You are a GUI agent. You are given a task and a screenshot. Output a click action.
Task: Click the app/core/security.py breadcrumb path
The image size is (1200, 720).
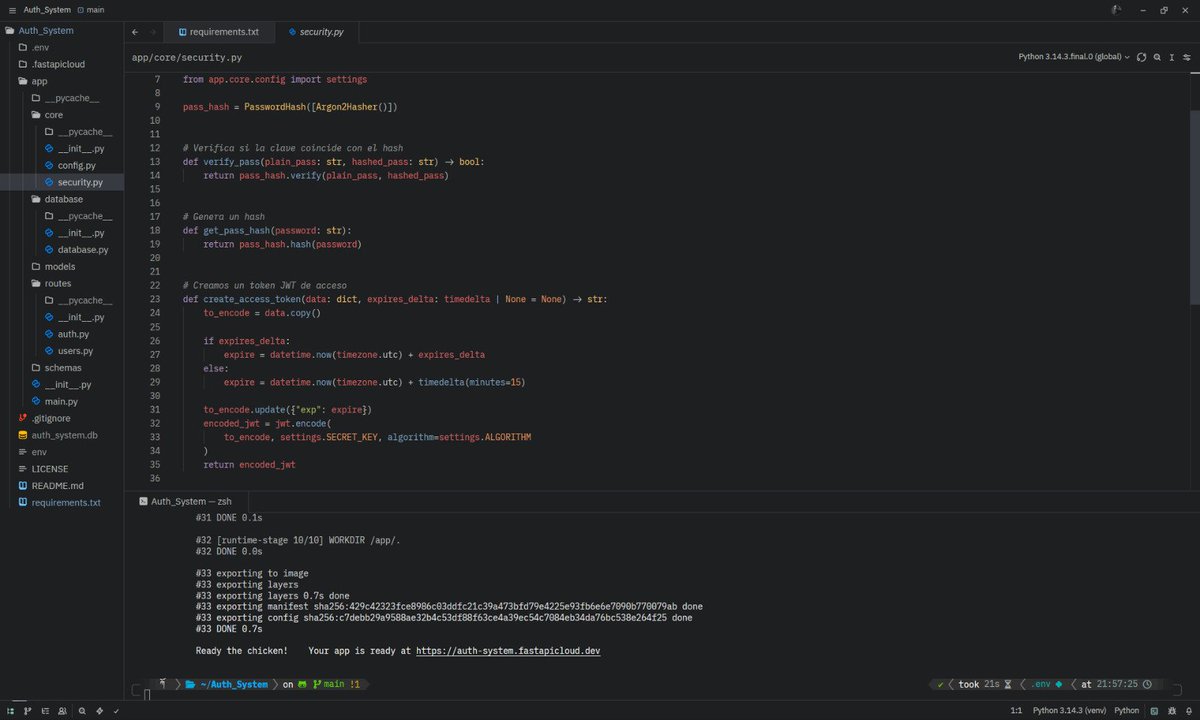pos(187,57)
